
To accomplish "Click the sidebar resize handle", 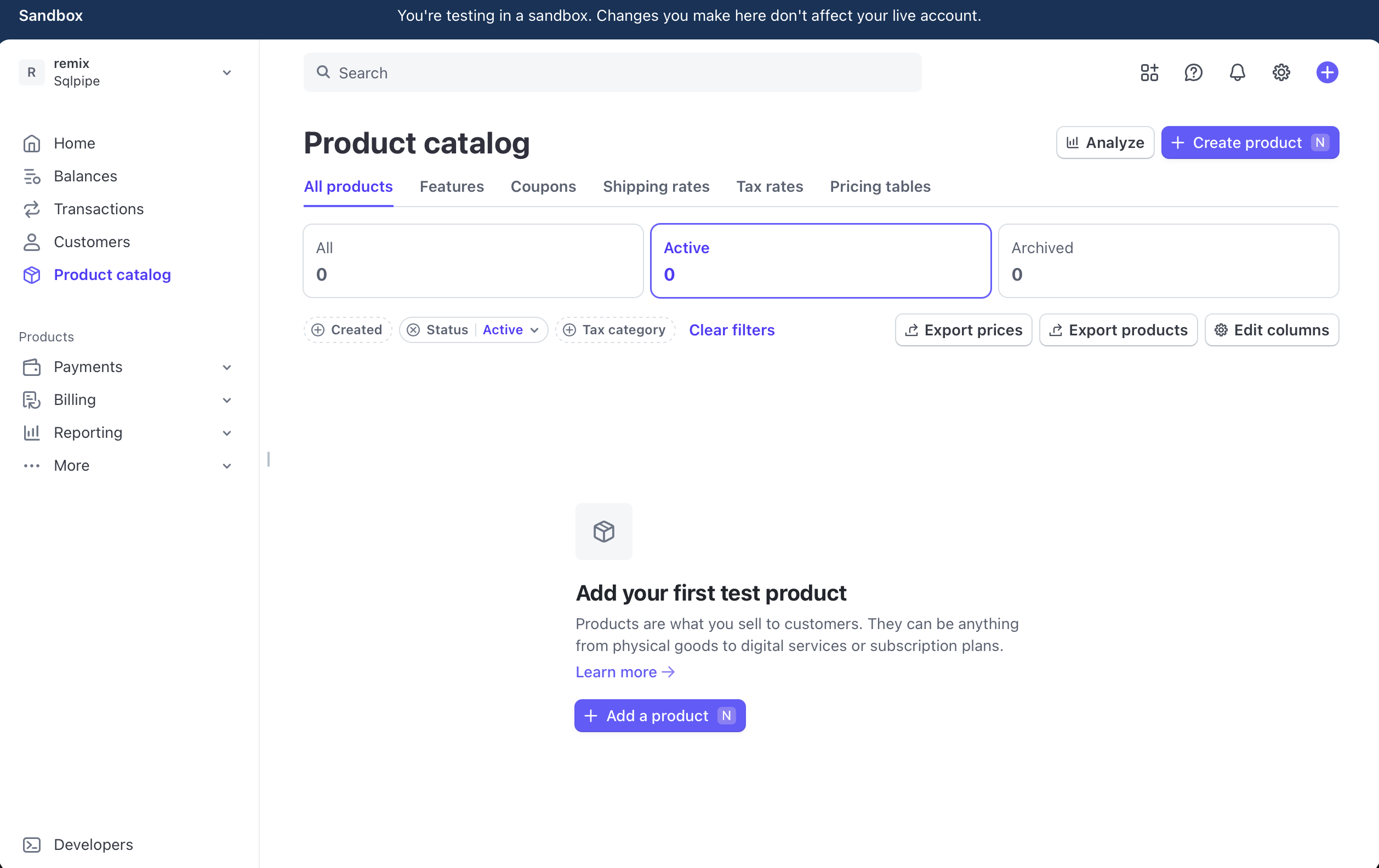I will [268, 459].
